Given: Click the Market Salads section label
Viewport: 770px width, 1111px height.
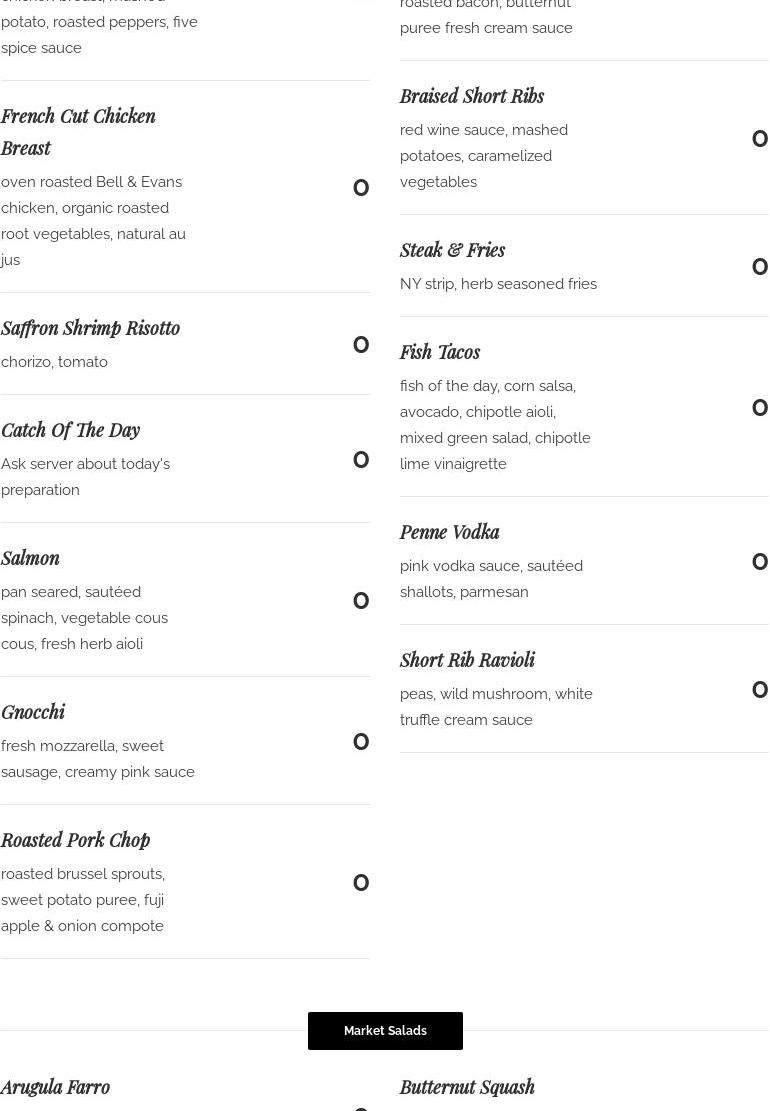Looking at the screenshot, I should point(385,1031).
